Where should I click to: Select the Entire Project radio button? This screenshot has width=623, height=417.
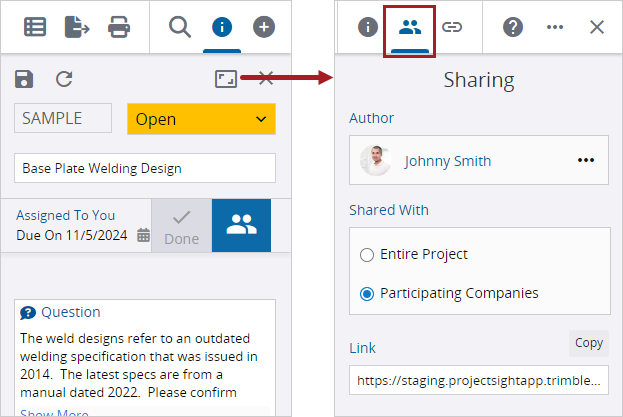pyautogui.click(x=367, y=255)
